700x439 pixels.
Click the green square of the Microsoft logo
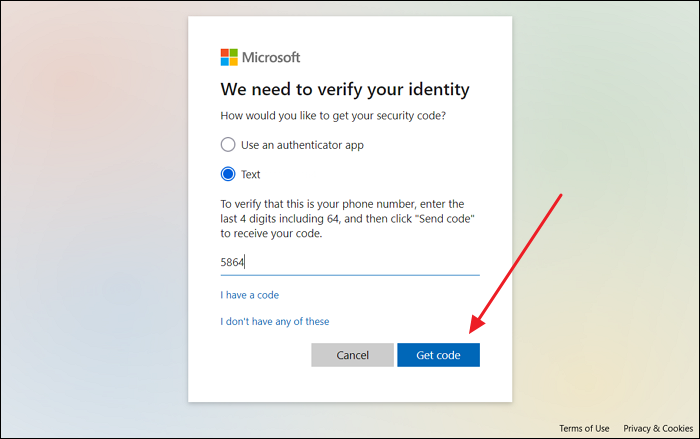point(234,52)
